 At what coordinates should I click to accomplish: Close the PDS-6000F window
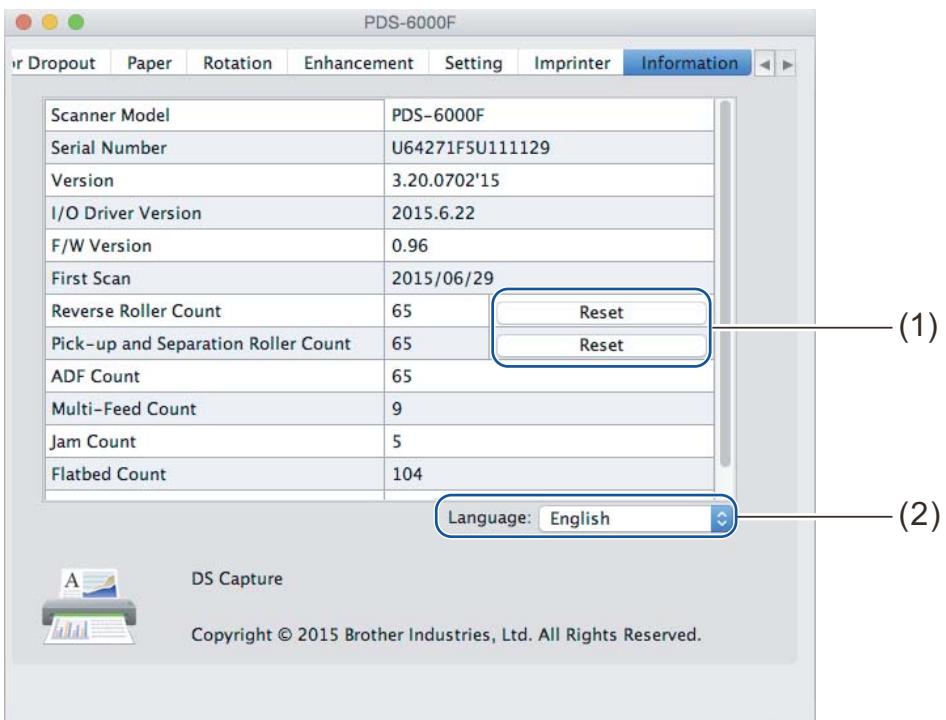click(x=23, y=23)
